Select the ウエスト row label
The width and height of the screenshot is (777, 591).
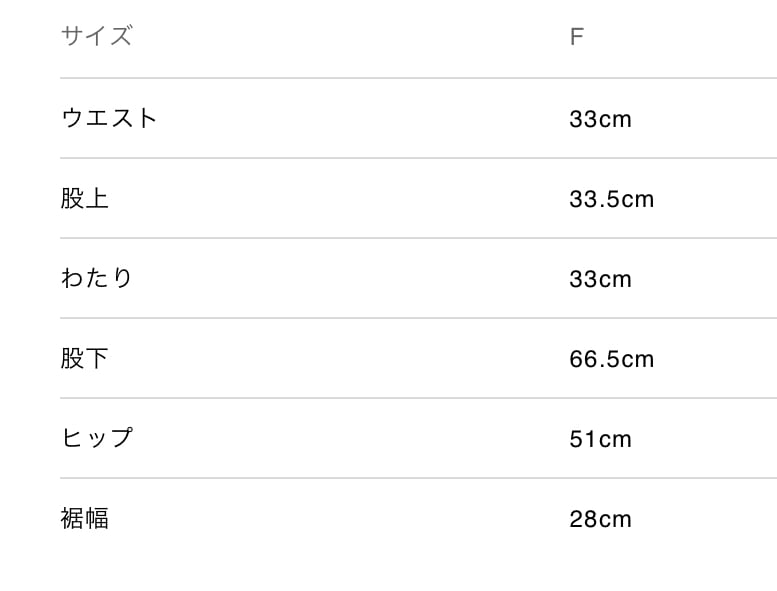click(109, 118)
